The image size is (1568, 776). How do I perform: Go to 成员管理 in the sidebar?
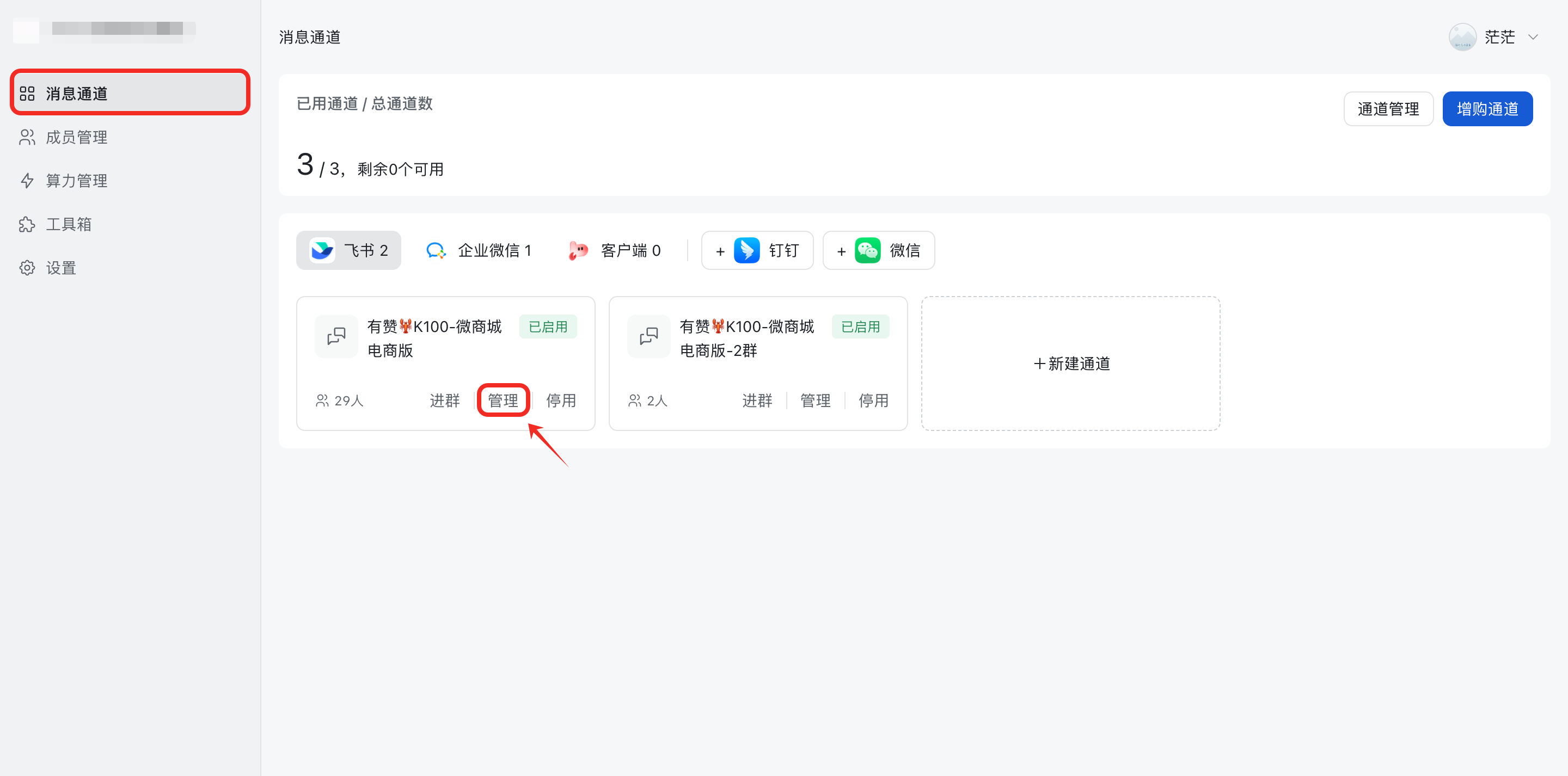tap(130, 137)
